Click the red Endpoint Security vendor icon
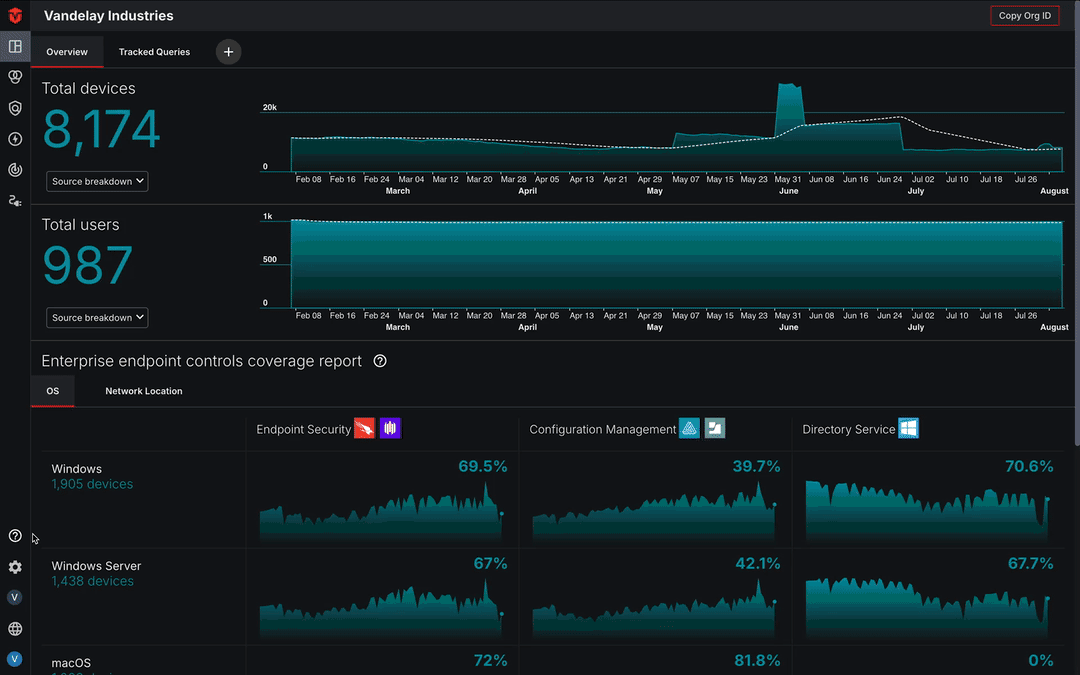 pos(364,428)
